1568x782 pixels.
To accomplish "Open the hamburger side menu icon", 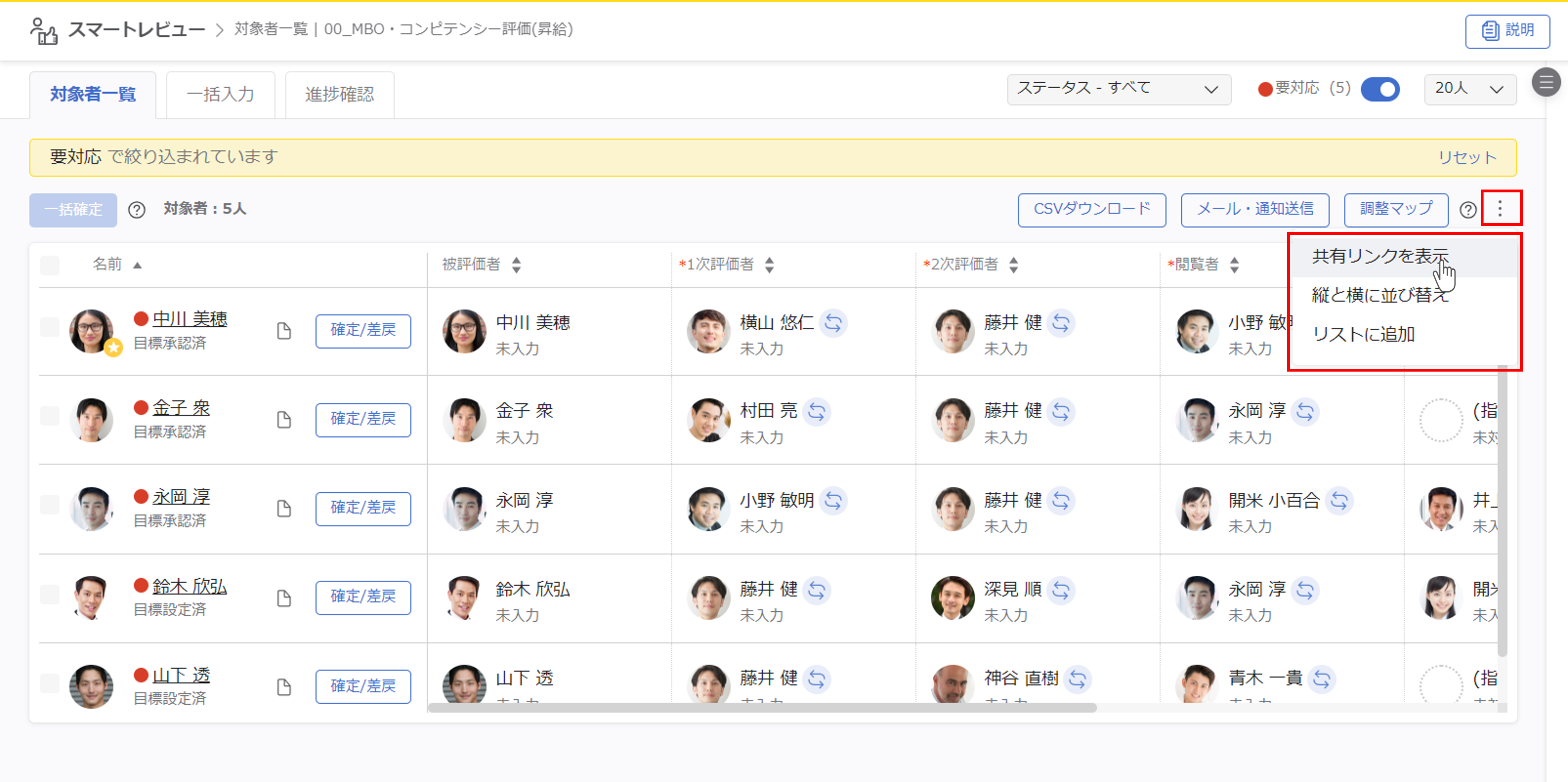I will (1546, 82).
